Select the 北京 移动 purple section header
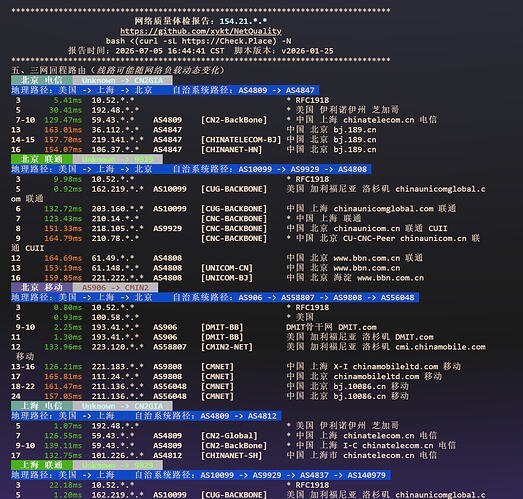This screenshot has width=523, height=499. click(42, 288)
